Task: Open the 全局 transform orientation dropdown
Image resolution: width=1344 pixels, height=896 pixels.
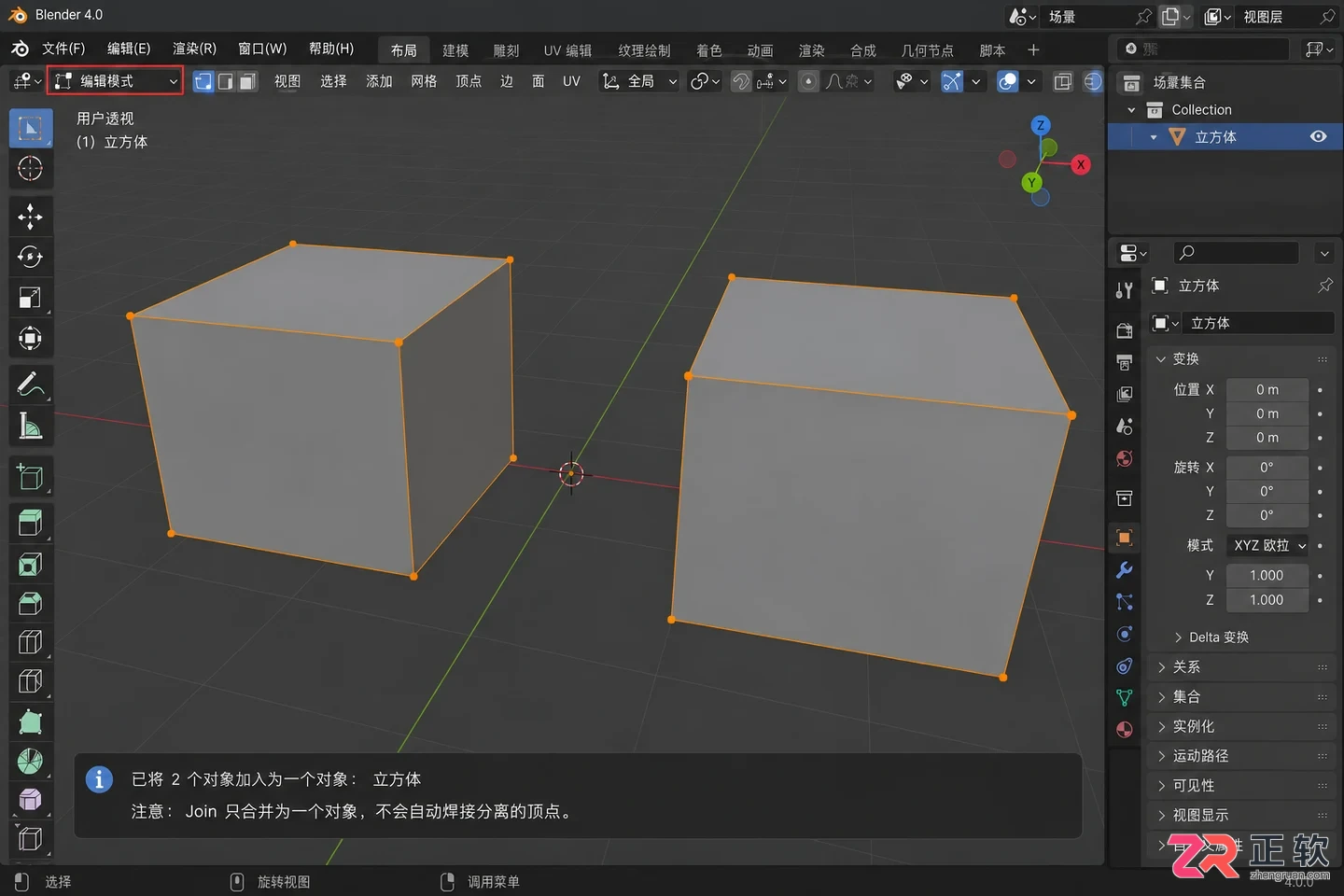Action: [x=639, y=82]
